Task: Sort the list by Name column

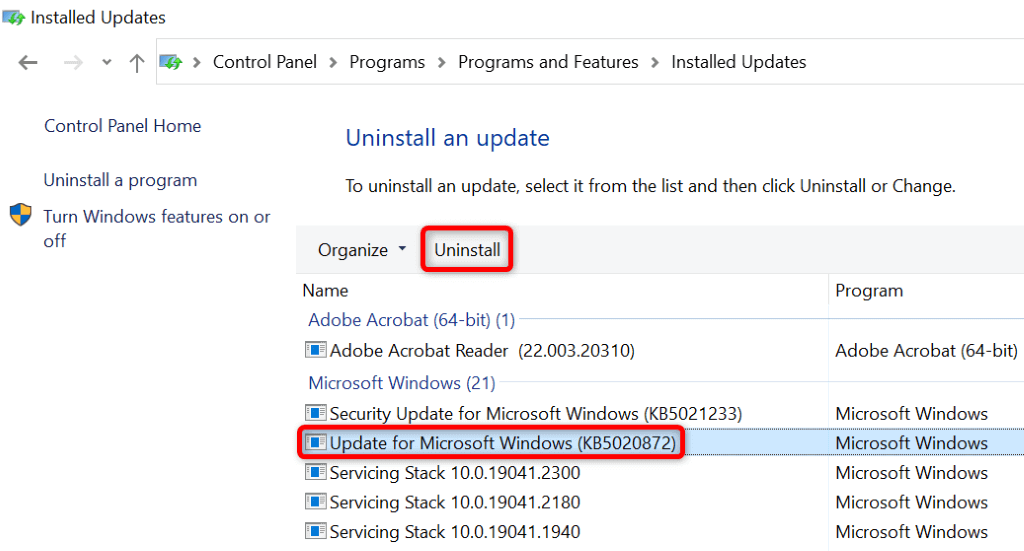Action: pos(326,290)
